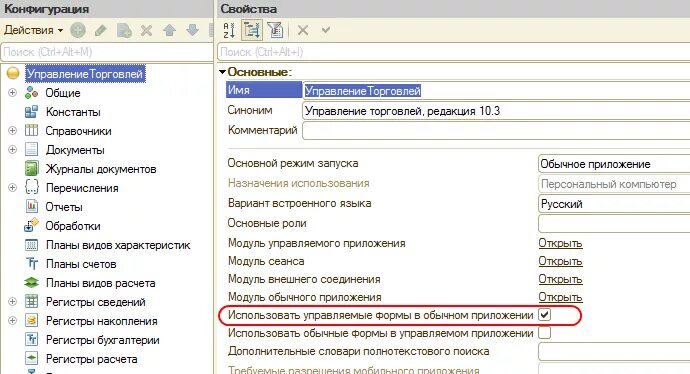The height and width of the screenshot is (374, 690).
Task: Select Константы in the tree
Action: tap(73, 112)
